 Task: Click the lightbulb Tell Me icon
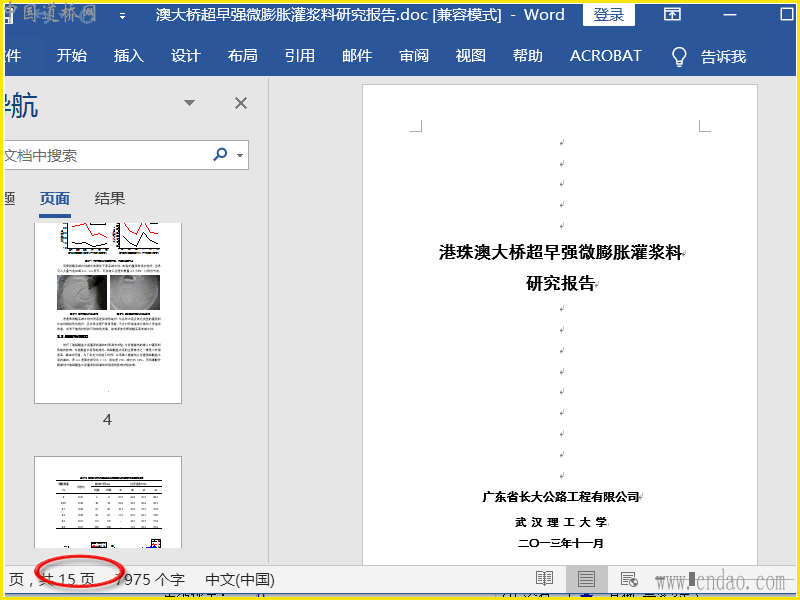679,57
